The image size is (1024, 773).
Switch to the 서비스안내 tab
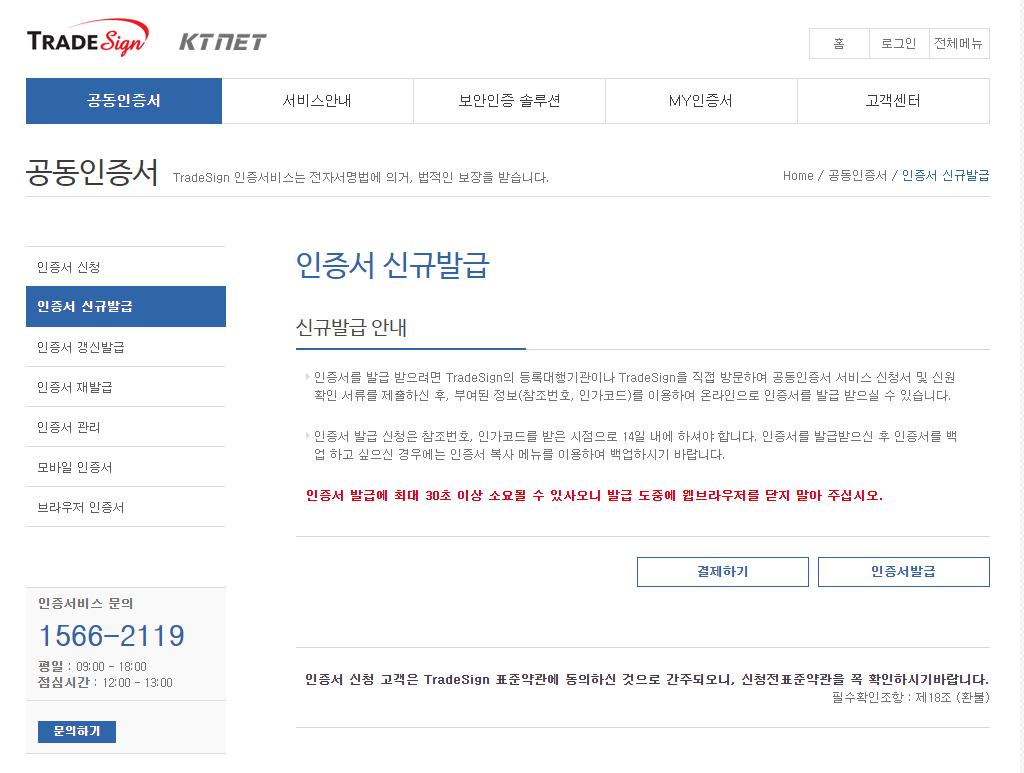[x=318, y=101]
